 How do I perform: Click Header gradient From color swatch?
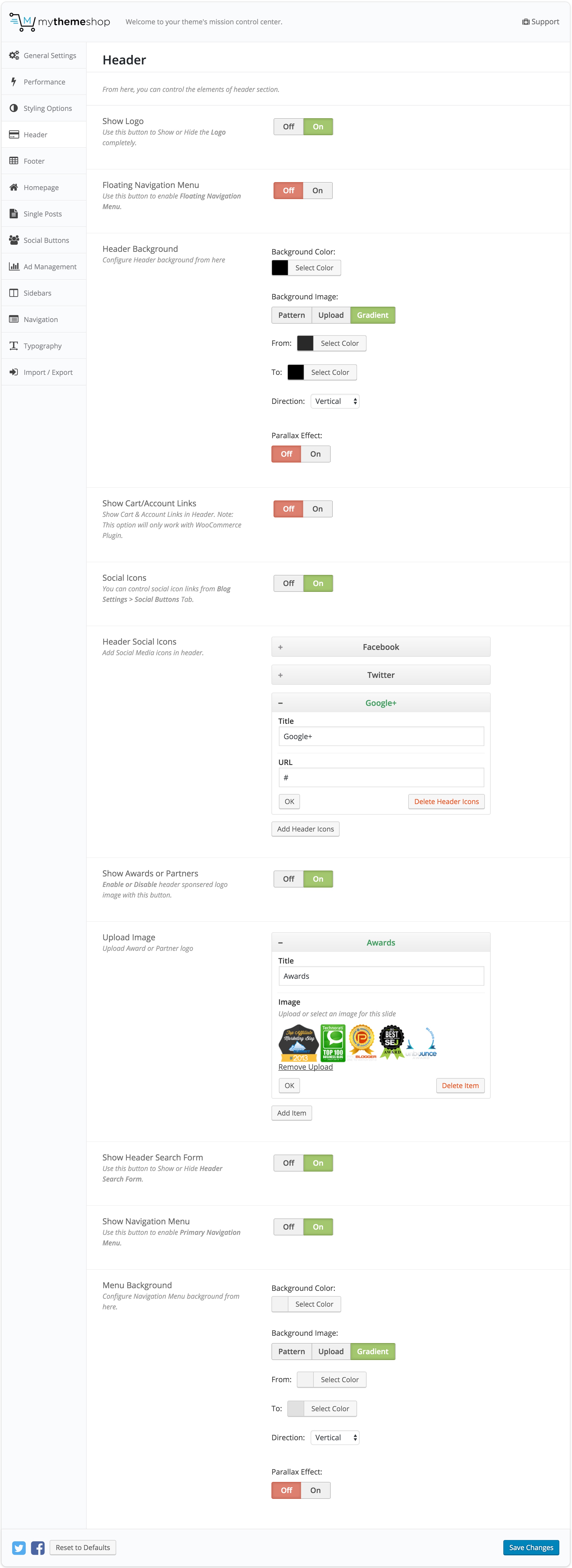[x=305, y=343]
